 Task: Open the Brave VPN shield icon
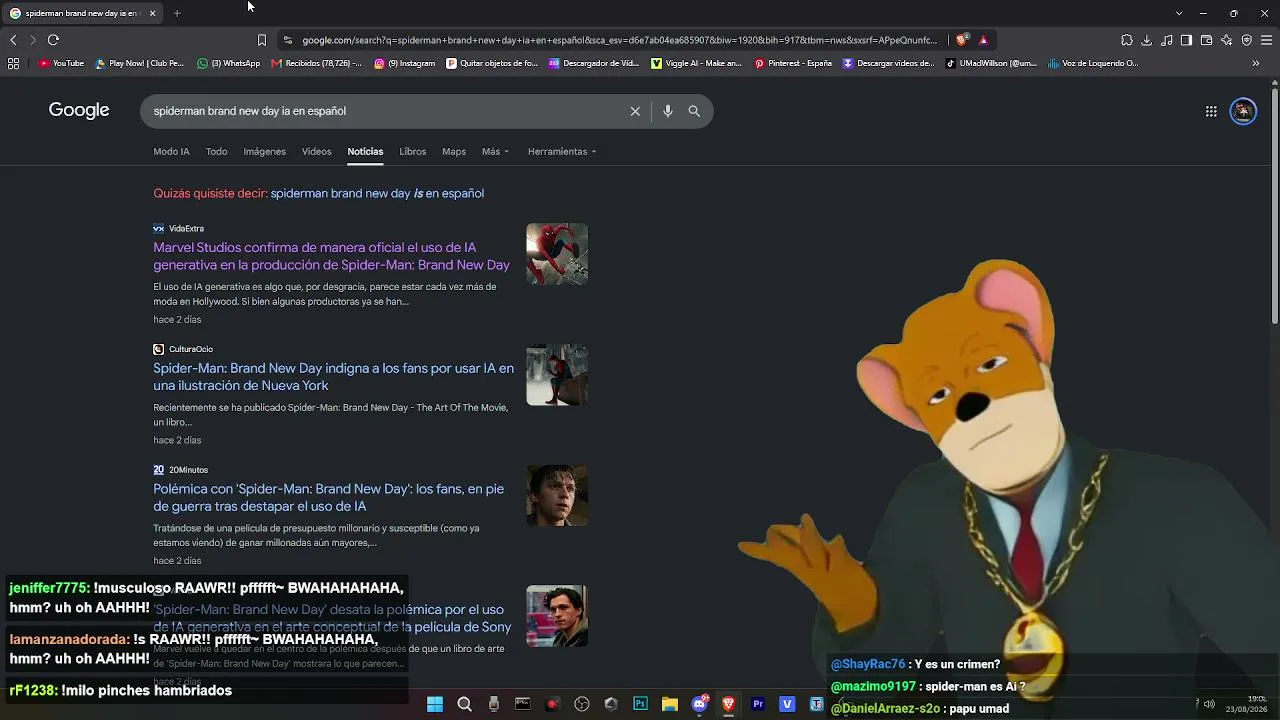click(x=1247, y=40)
